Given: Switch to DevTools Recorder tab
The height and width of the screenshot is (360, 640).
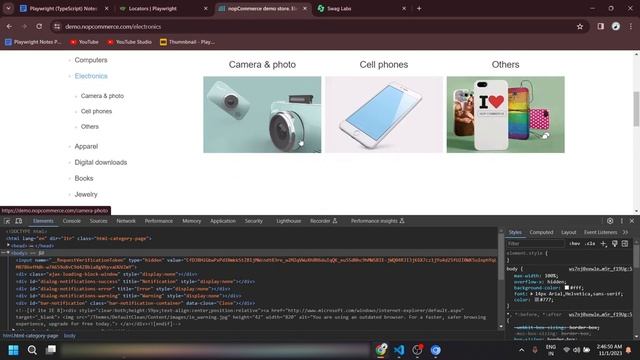Looking at the screenshot, I should click(x=323, y=221).
